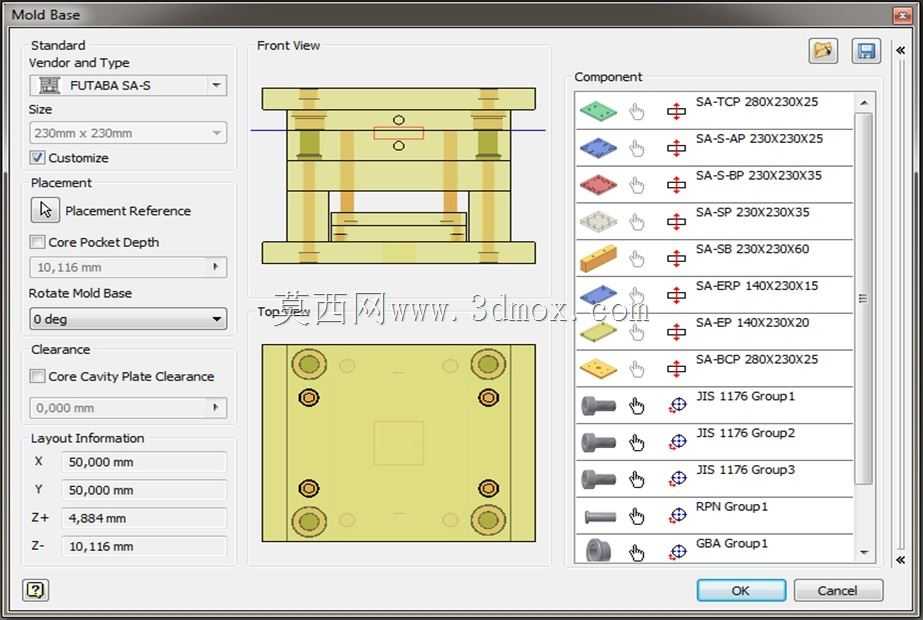Click the arrow beside clearance 0,000 mm value

[x=216, y=407]
